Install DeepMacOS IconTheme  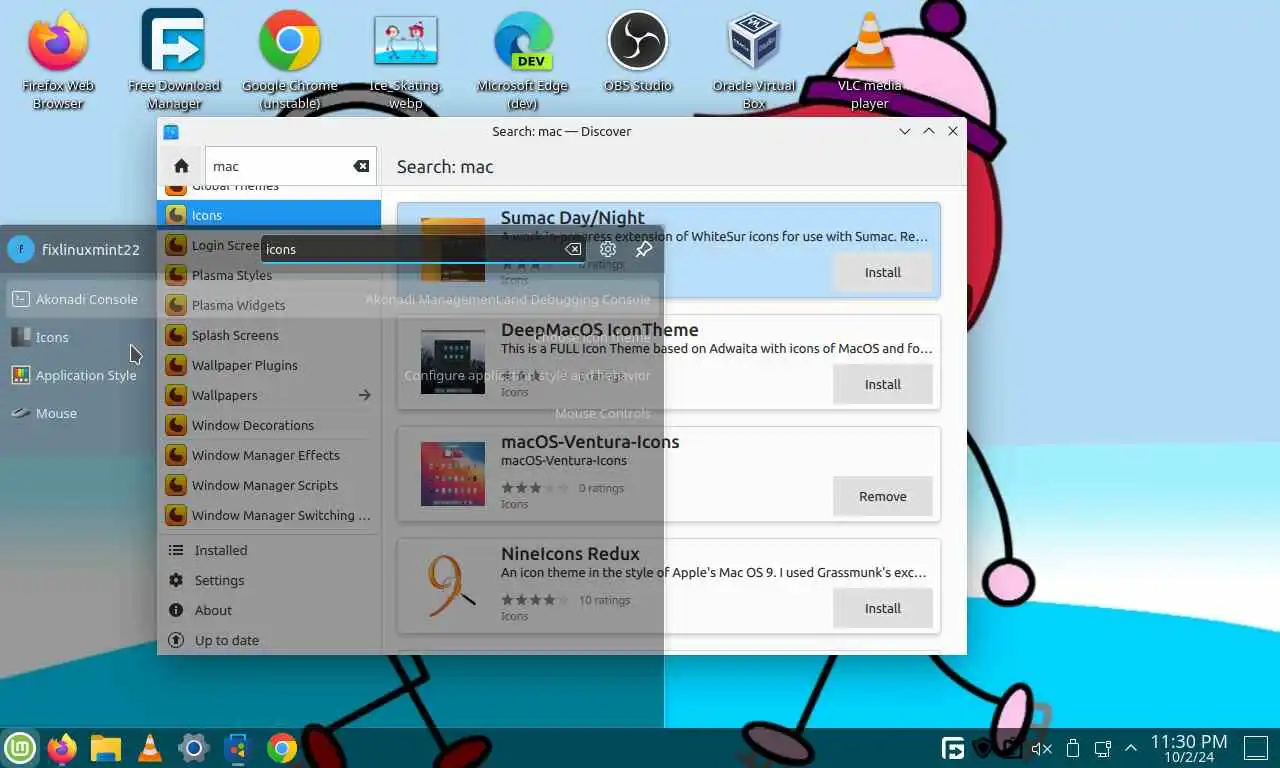[x=882, y=384]
